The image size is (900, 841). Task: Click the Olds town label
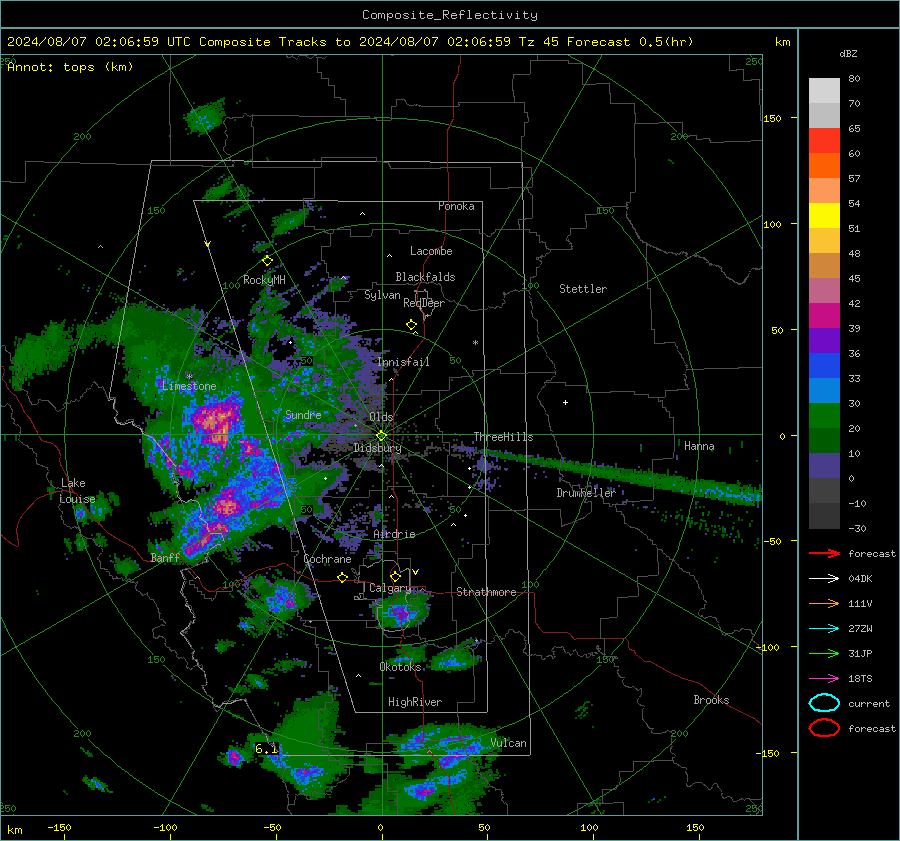(381, 417)
